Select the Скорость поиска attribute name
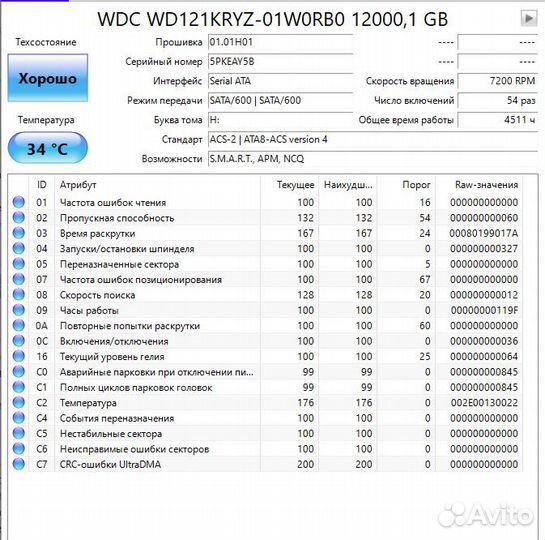The width and height of the screenshot is (545, 540). pyautogui.click(x=97, y=295)
